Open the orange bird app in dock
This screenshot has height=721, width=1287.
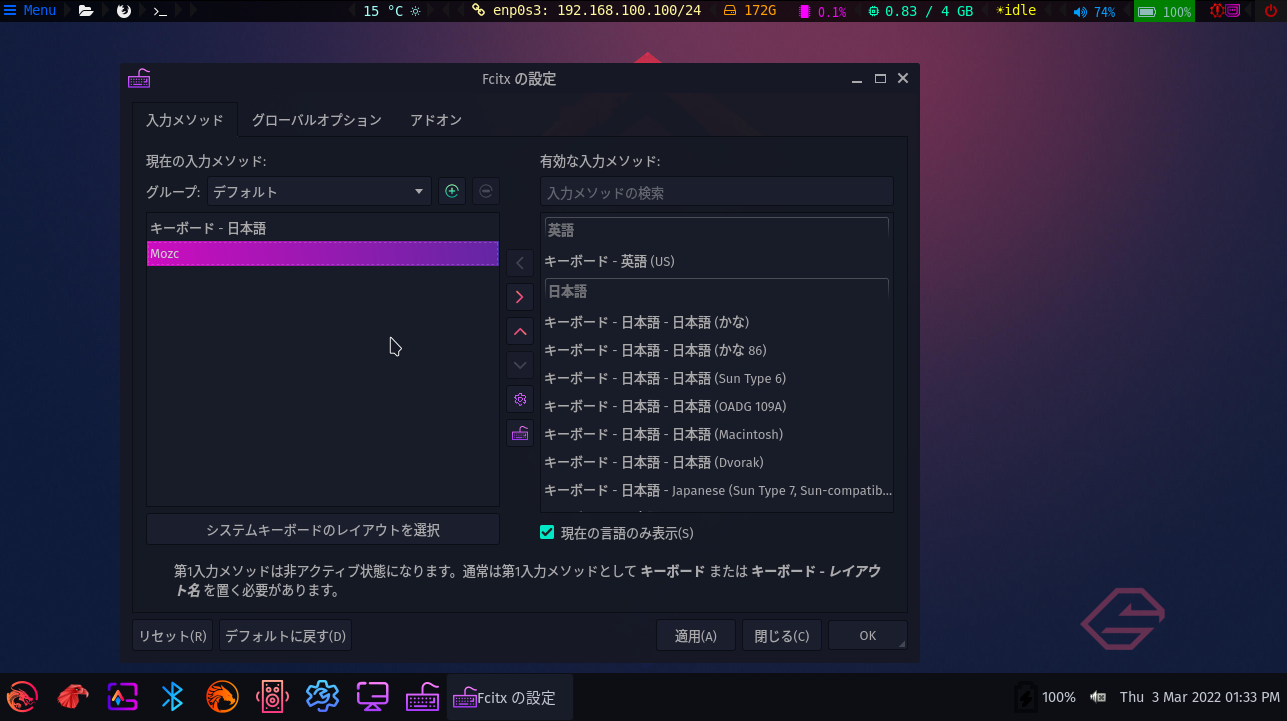pos(222,696)
